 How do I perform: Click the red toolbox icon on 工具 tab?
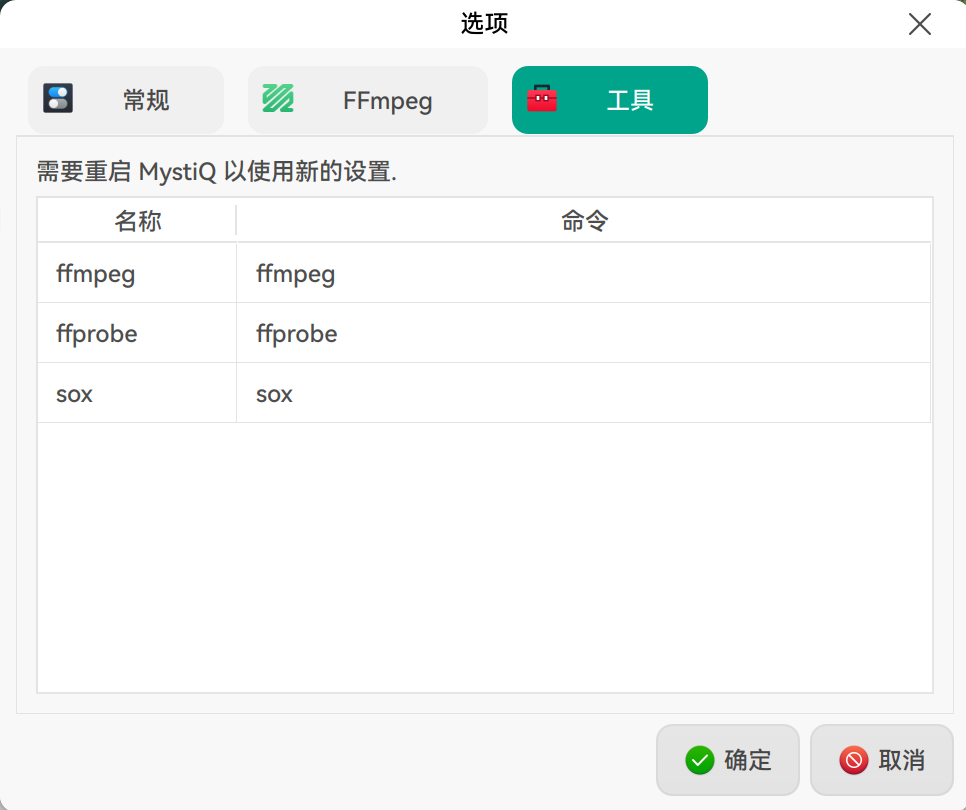click(x=542, y=100)
